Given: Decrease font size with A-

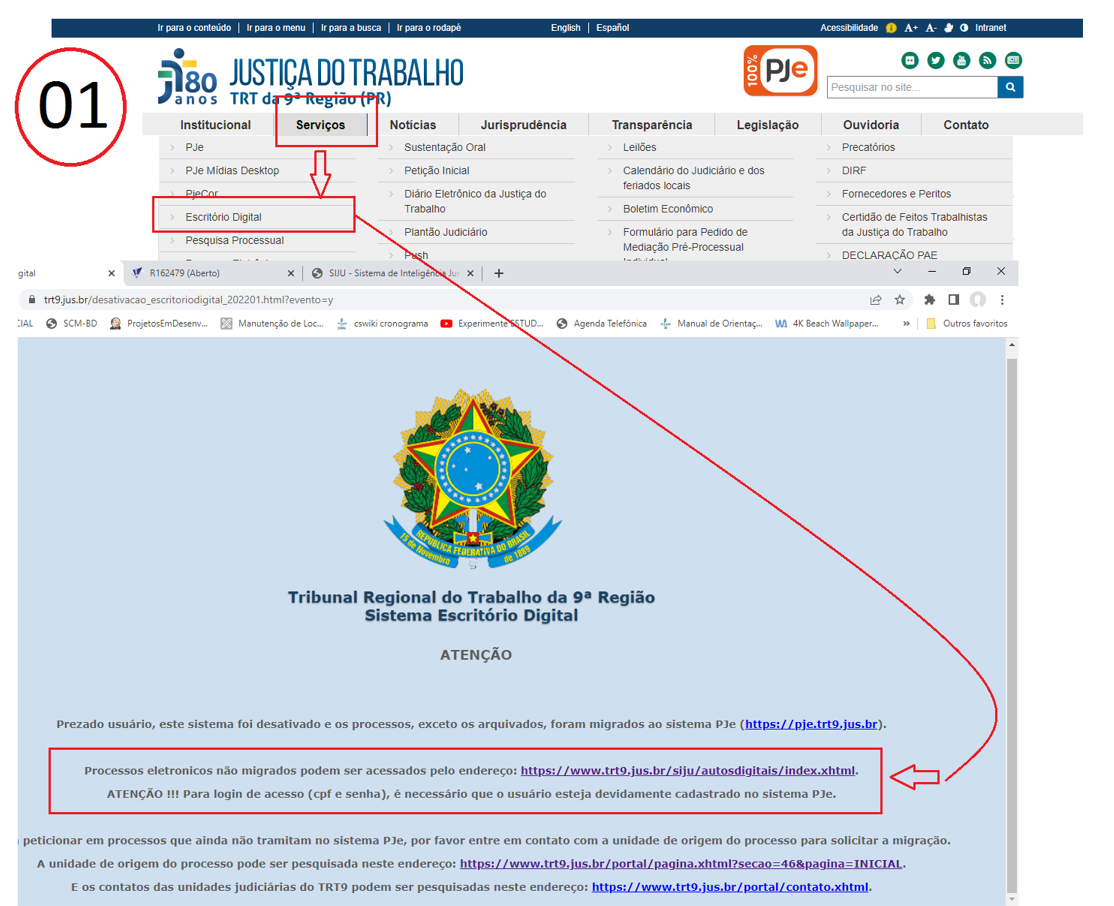Looking at the screenshot, I should pyautogui.click(x=931, y=28).
